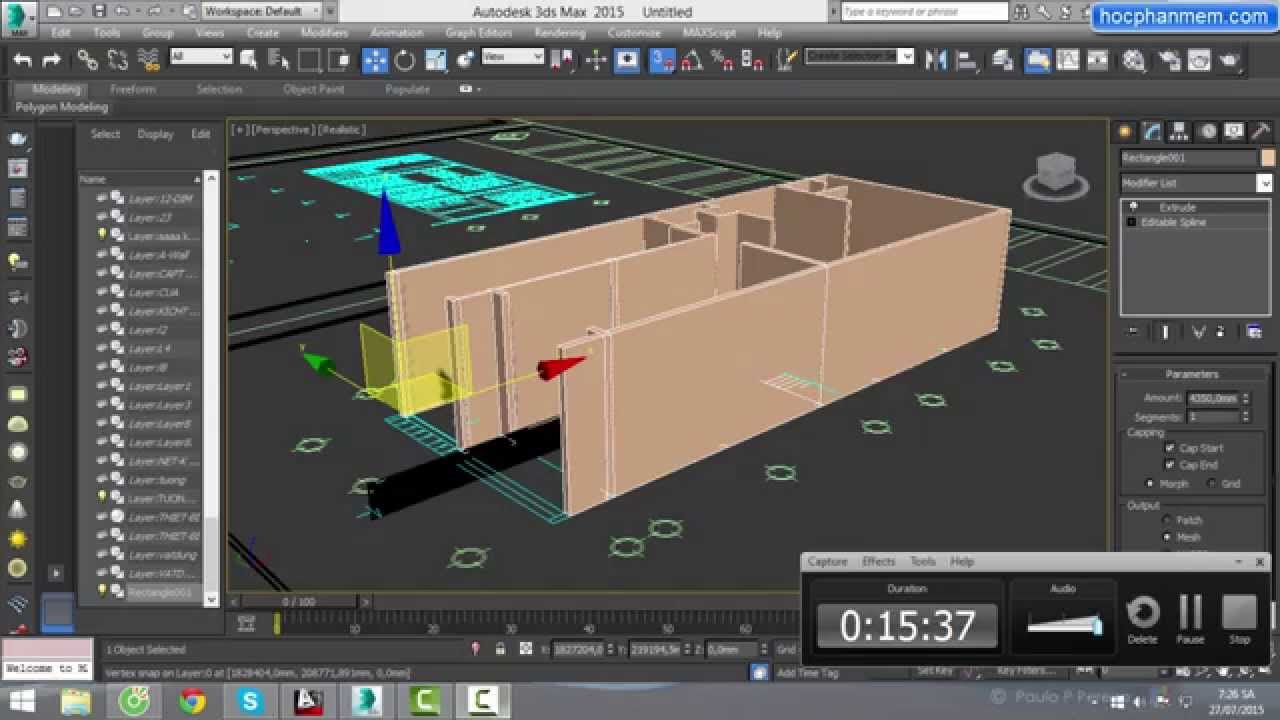The width and height of the screenshot is (1280, 720).
Task: Select the Mesh output radio button
Action: [x=1166, y=537]
